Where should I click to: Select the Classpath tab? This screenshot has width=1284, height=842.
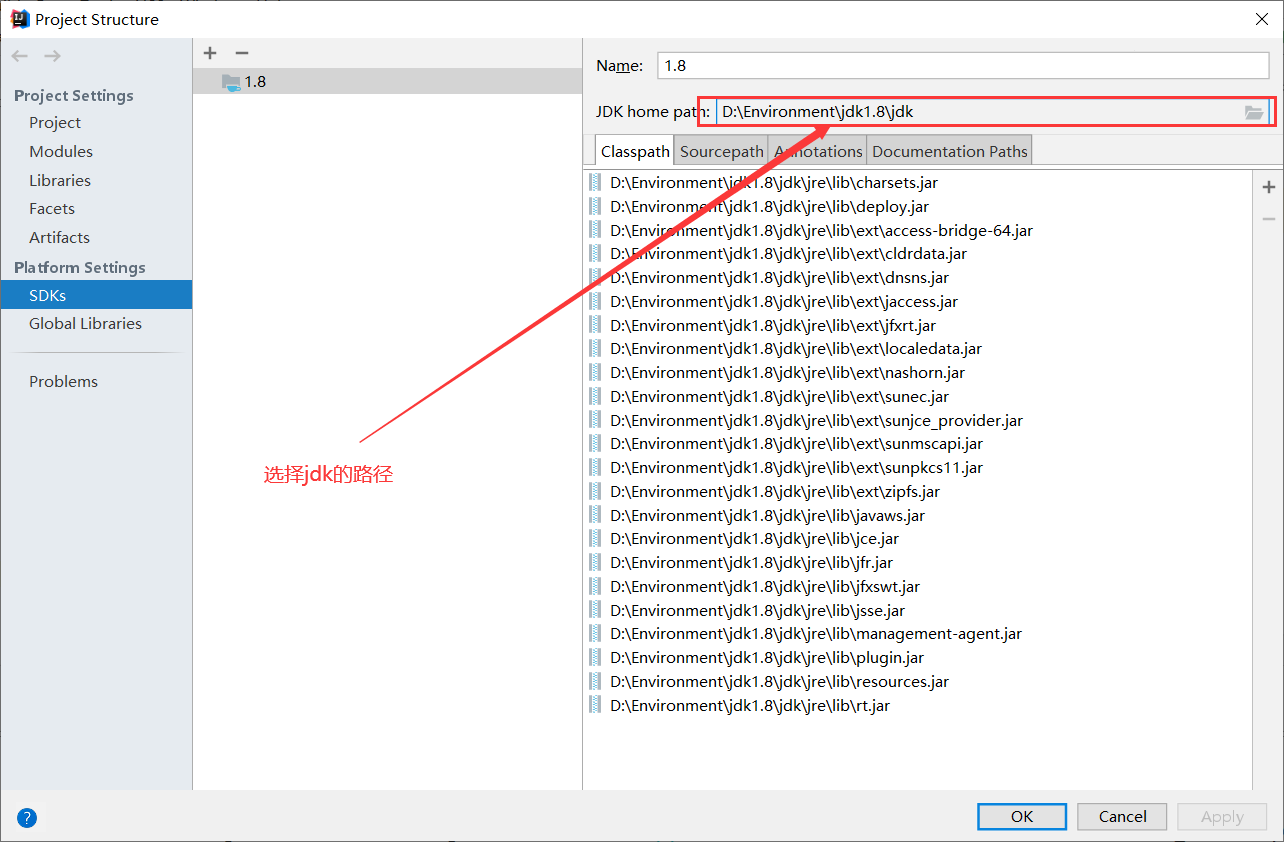click(634, 150)
